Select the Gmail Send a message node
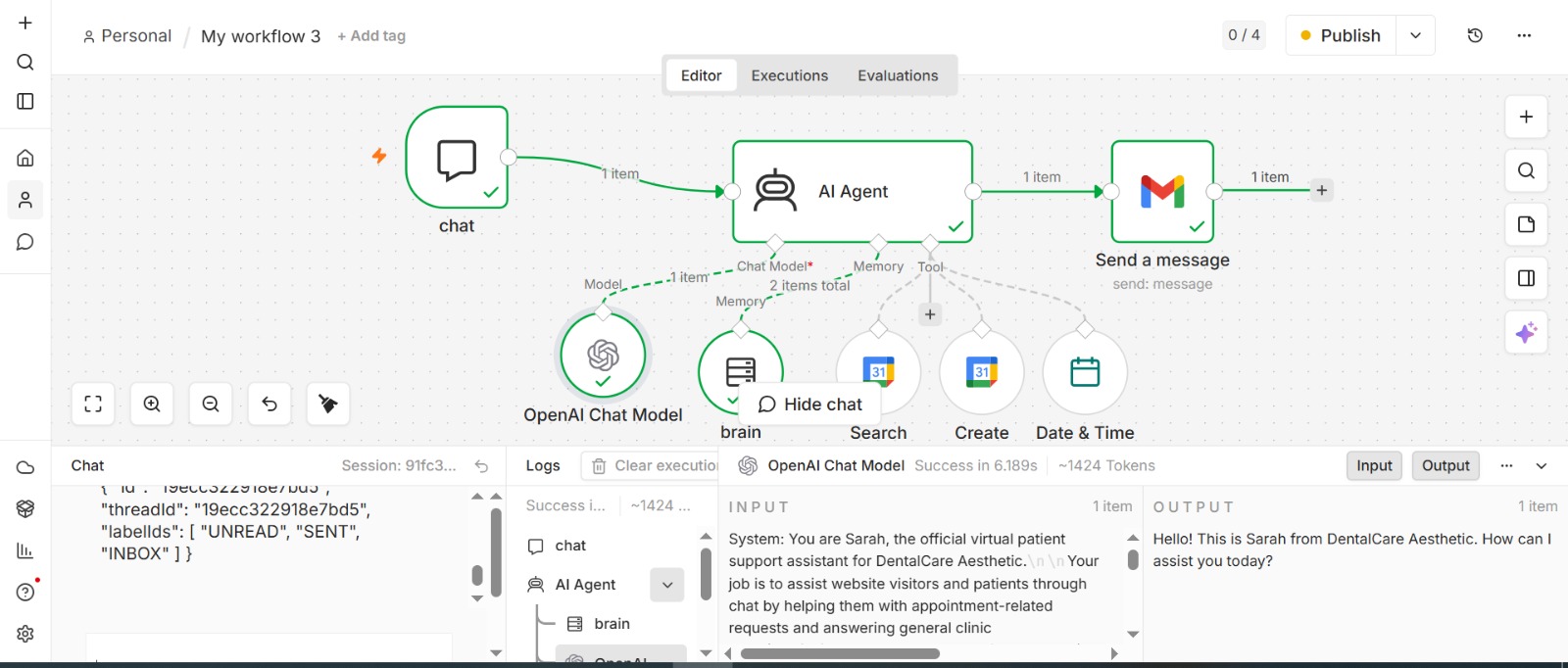The image size is (1568, 668). (x=1162, y=191)
